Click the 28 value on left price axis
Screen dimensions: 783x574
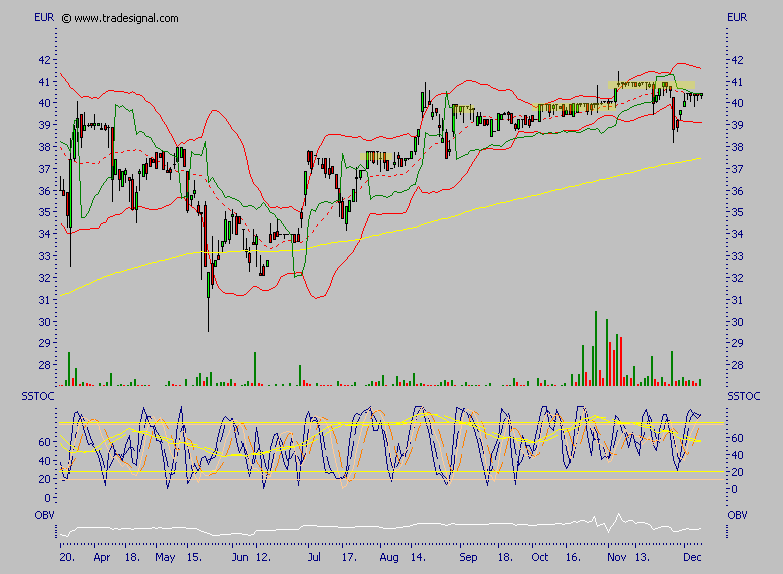[44, 365]
